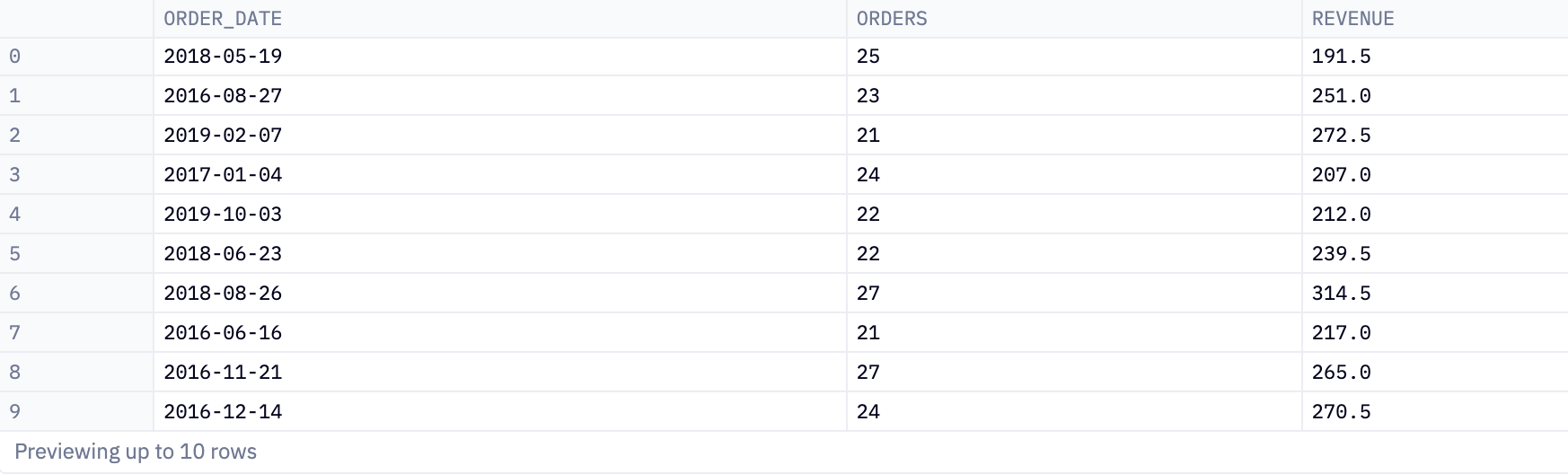Click the revenue value 272.5
This screenshot has width=1568, height=474.
pos(1341,136)
